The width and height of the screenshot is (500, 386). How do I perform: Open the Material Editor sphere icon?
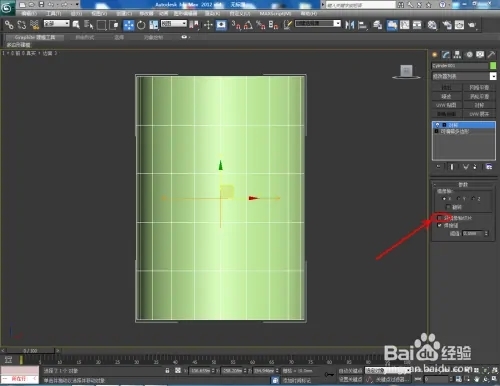click(432, 25)
